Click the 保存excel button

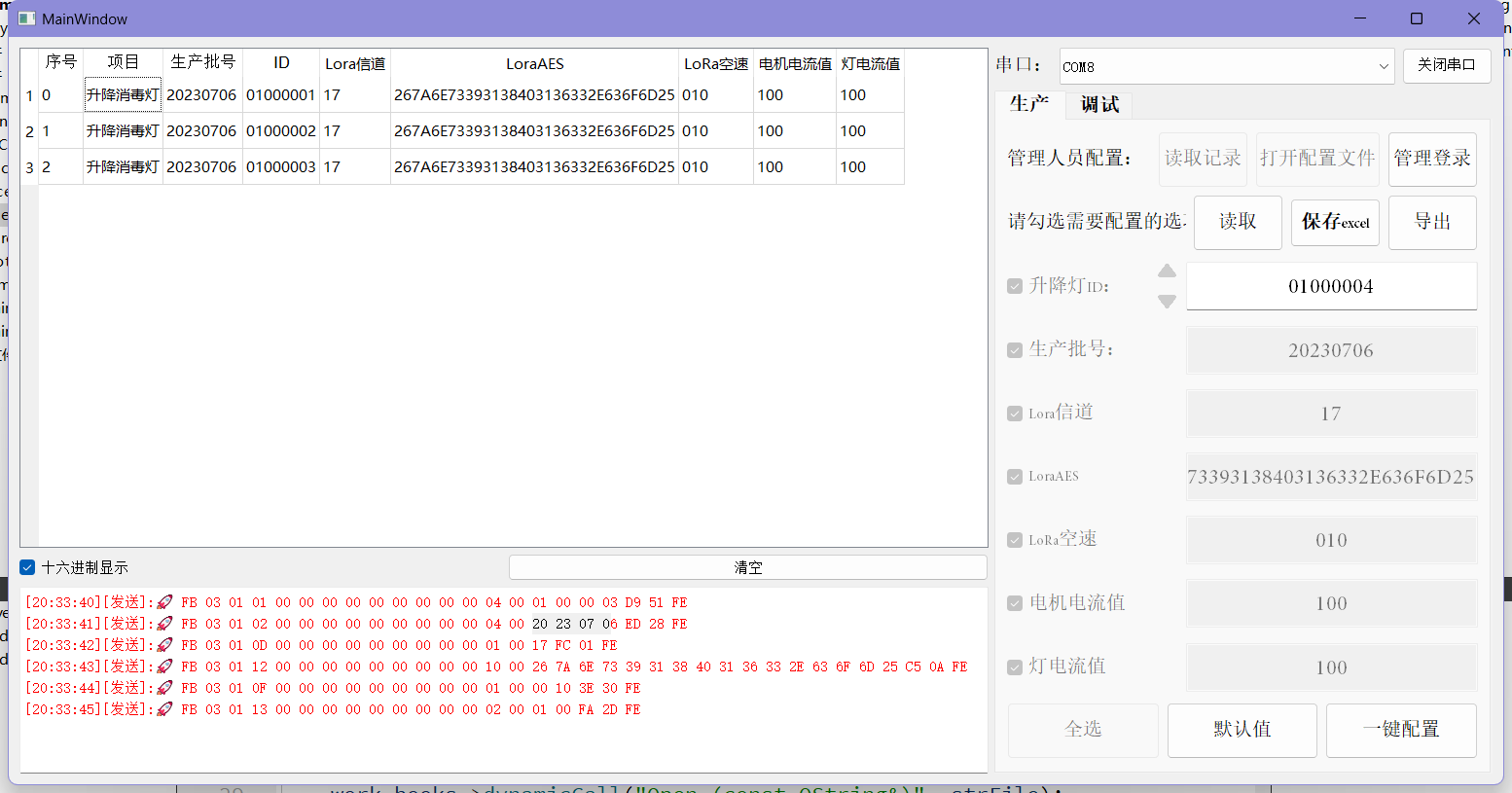tap(1335, 222)
